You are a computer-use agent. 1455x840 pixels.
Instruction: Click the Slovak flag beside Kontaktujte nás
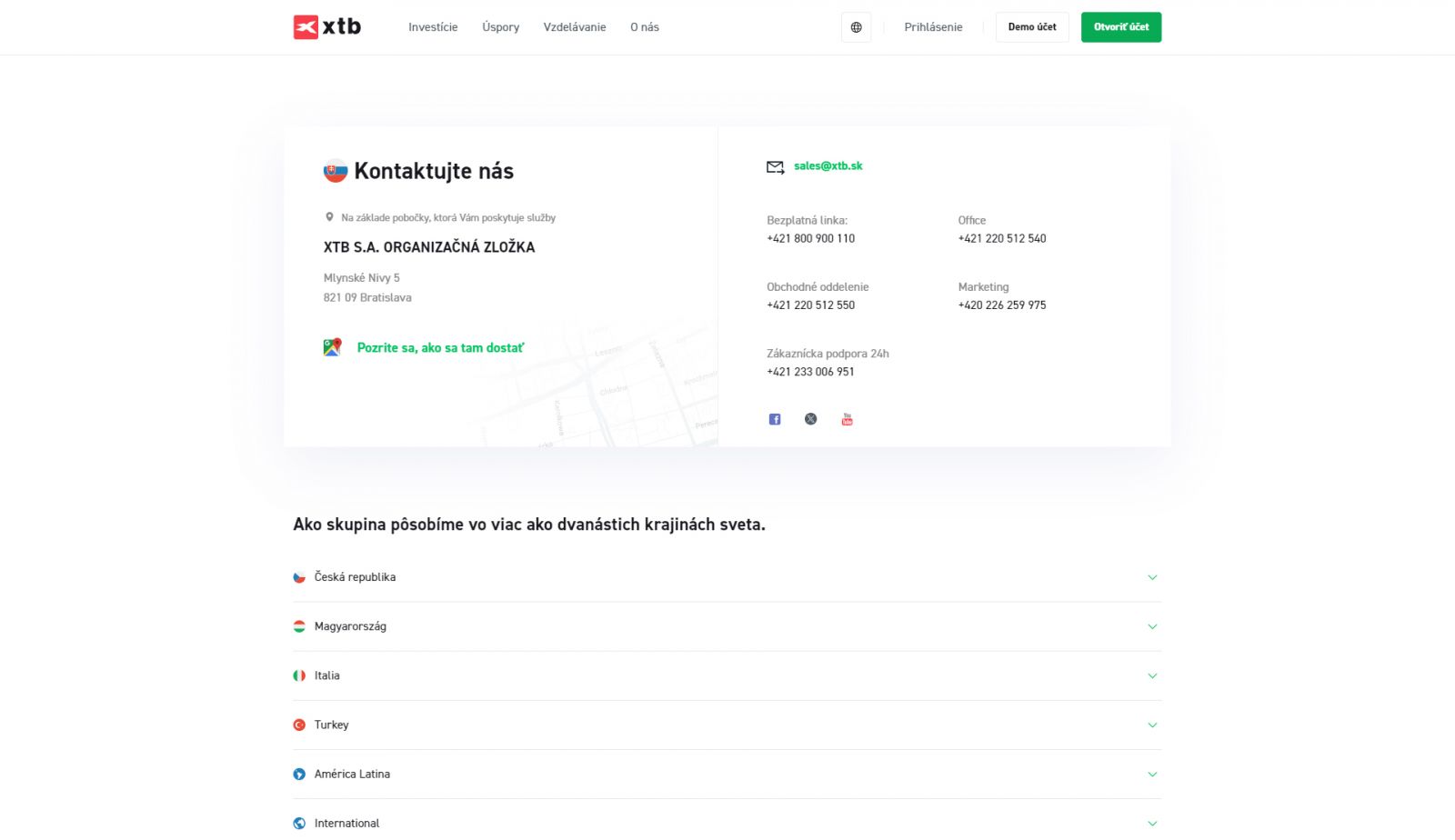tap(336, 171)
